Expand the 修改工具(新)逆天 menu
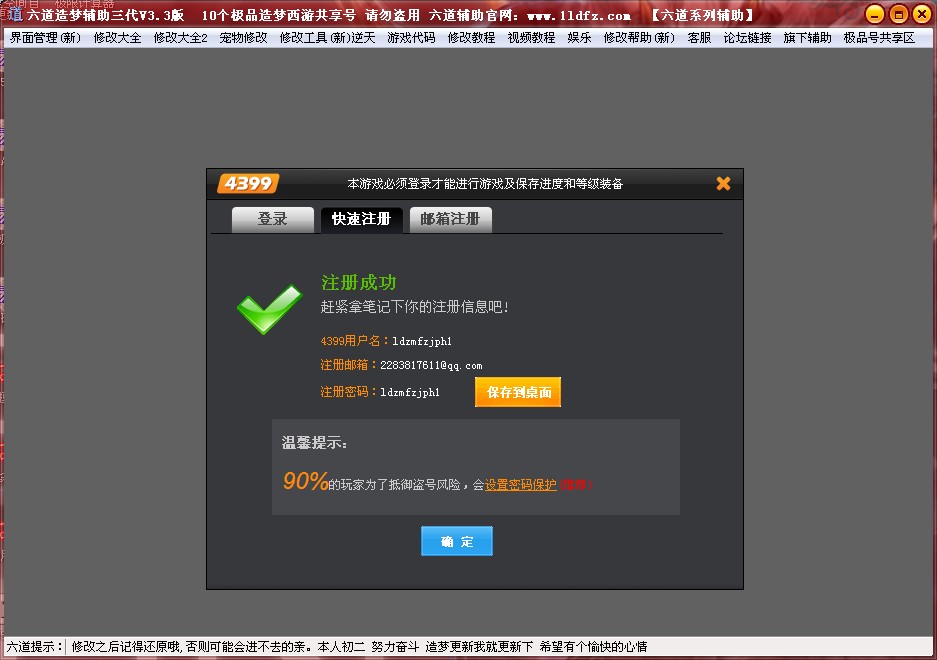 point(327,38)
